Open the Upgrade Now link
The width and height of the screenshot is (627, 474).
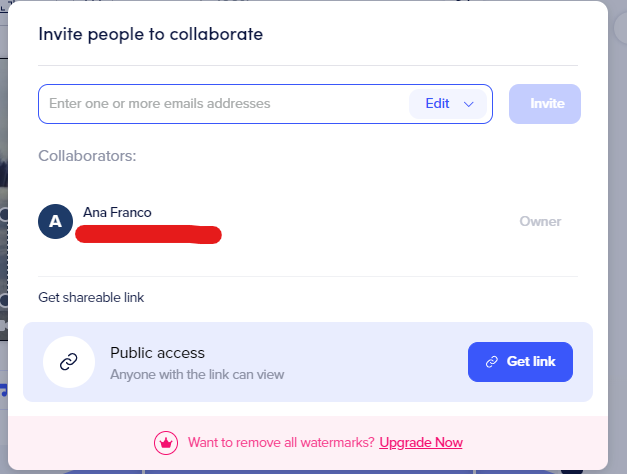tap(421, 442)
